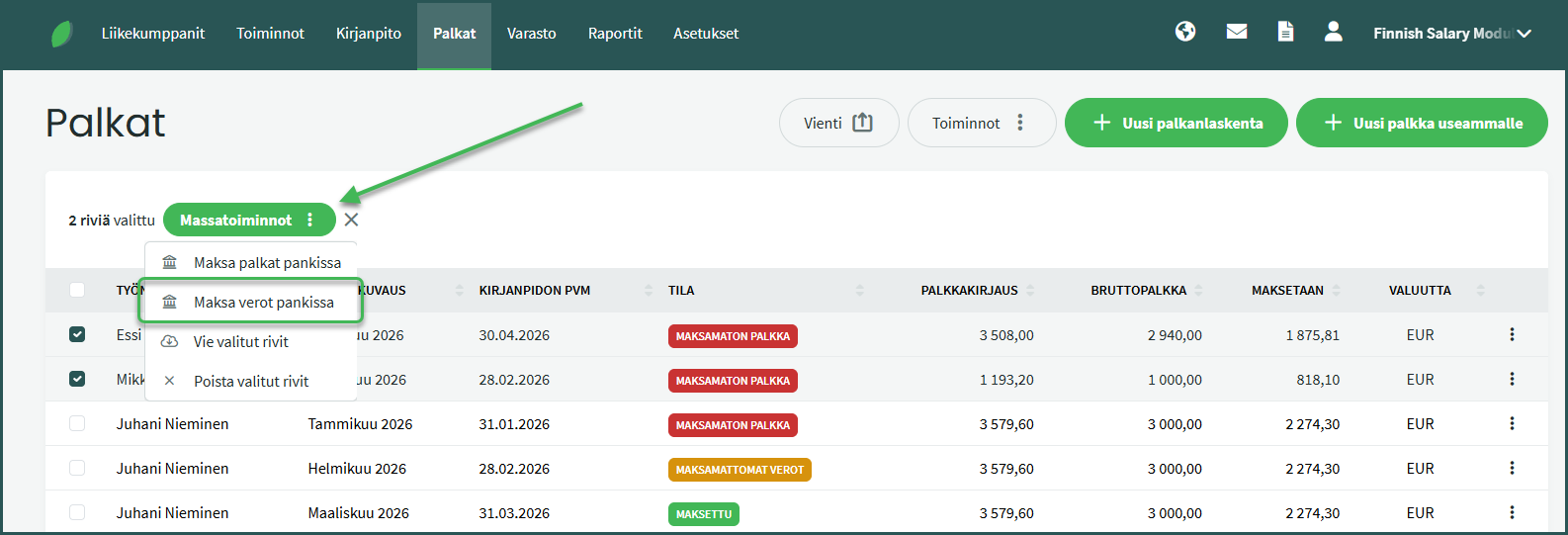Click Uusi palkka useammalle button
Image resolution: width=1568 pixels, height=535 pixels.
pos(1421,123)
